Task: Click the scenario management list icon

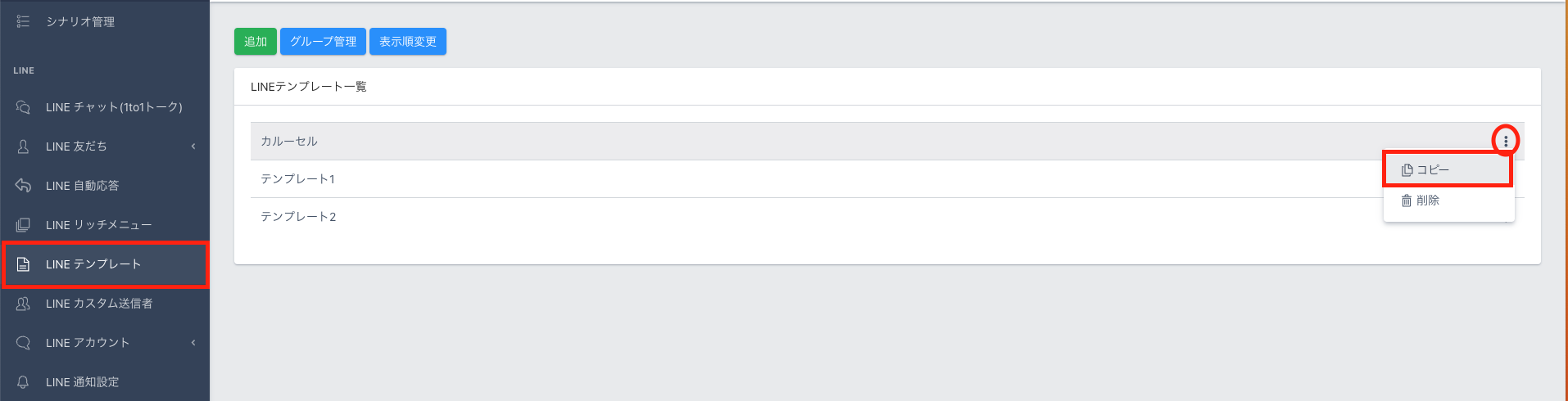Action: click(23, 21)
